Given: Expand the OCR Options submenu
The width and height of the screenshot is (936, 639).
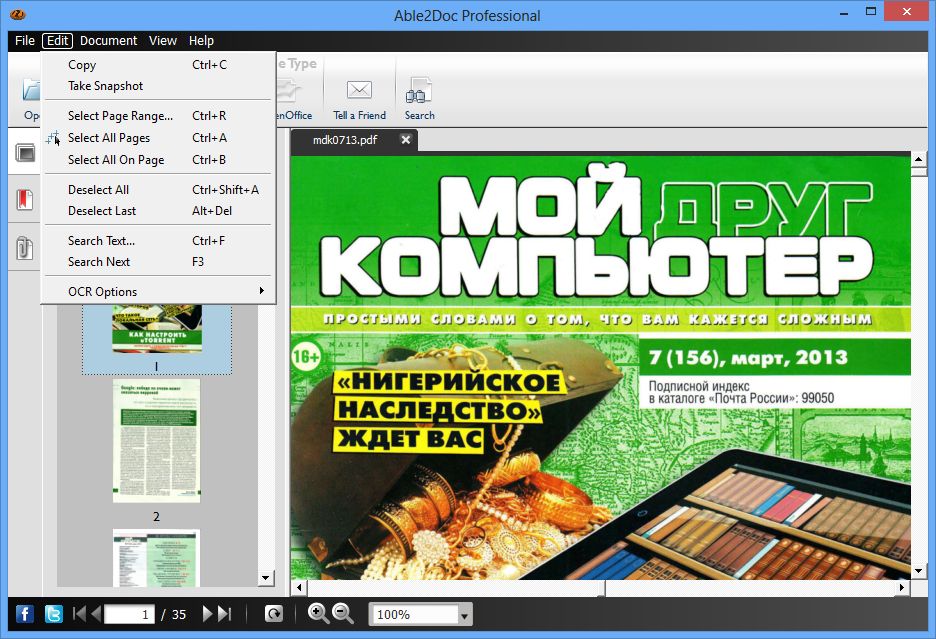Looking at the screenshot, I should click(158, 291).
